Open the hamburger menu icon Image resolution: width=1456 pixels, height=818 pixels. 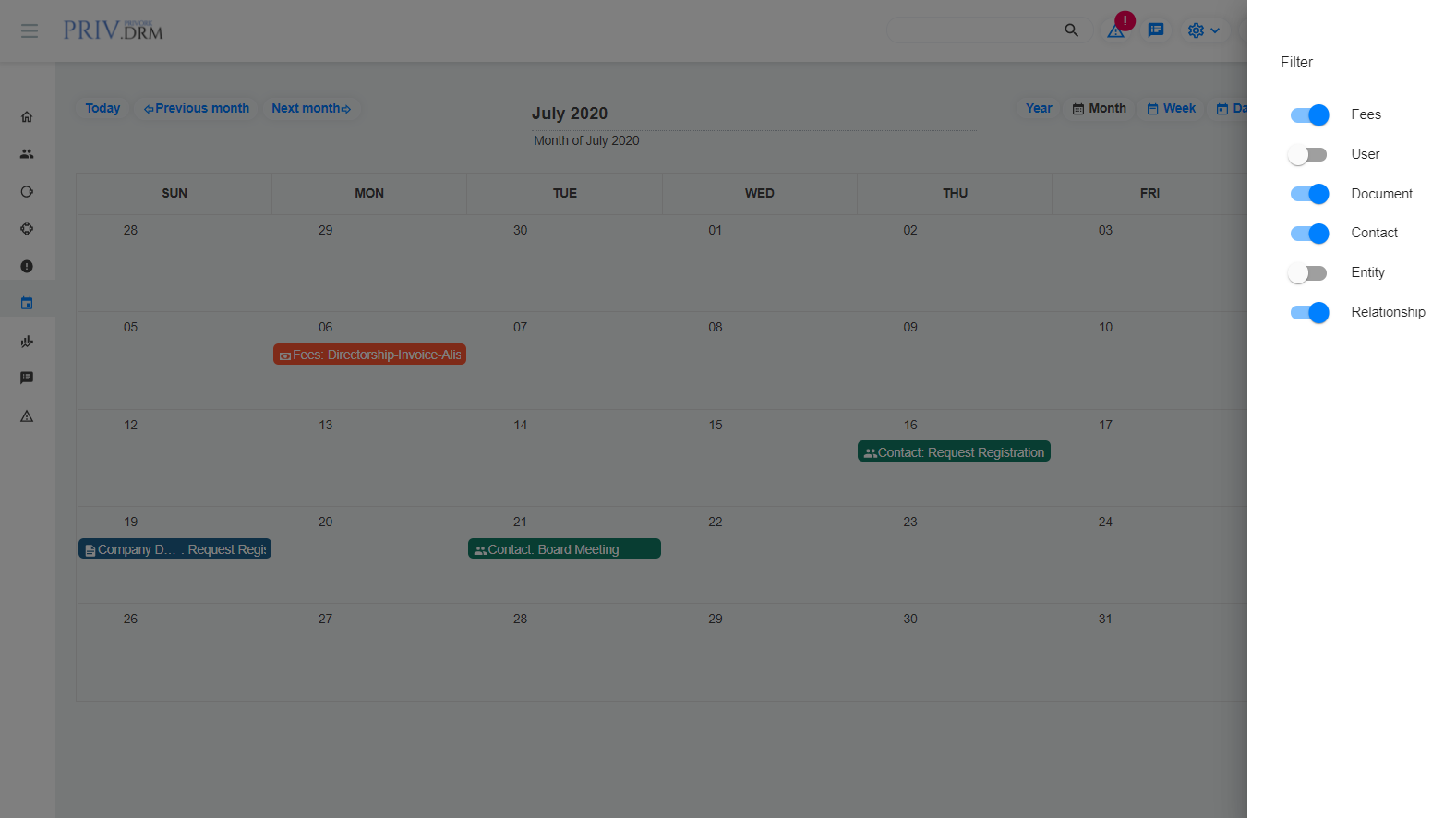coord(30,30)
